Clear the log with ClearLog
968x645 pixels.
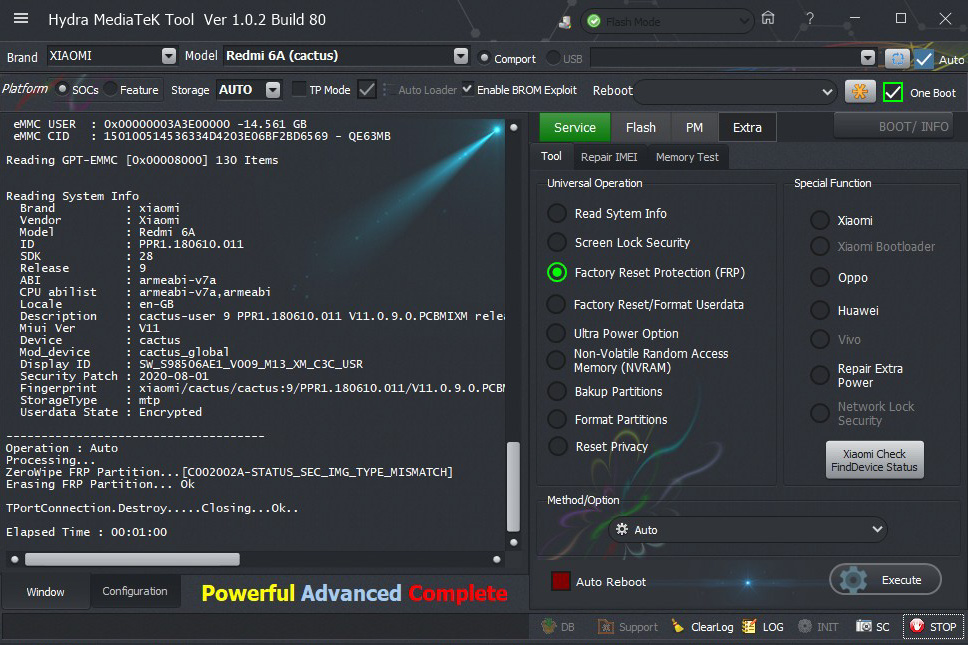(x=703, y=626)
